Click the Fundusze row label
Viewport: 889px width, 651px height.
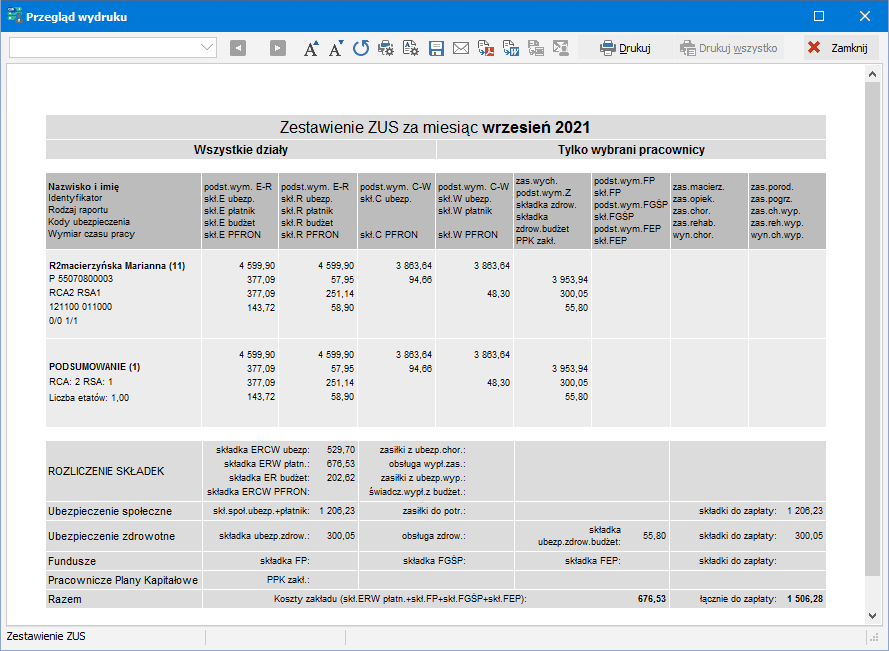click(x=72, y=561)
